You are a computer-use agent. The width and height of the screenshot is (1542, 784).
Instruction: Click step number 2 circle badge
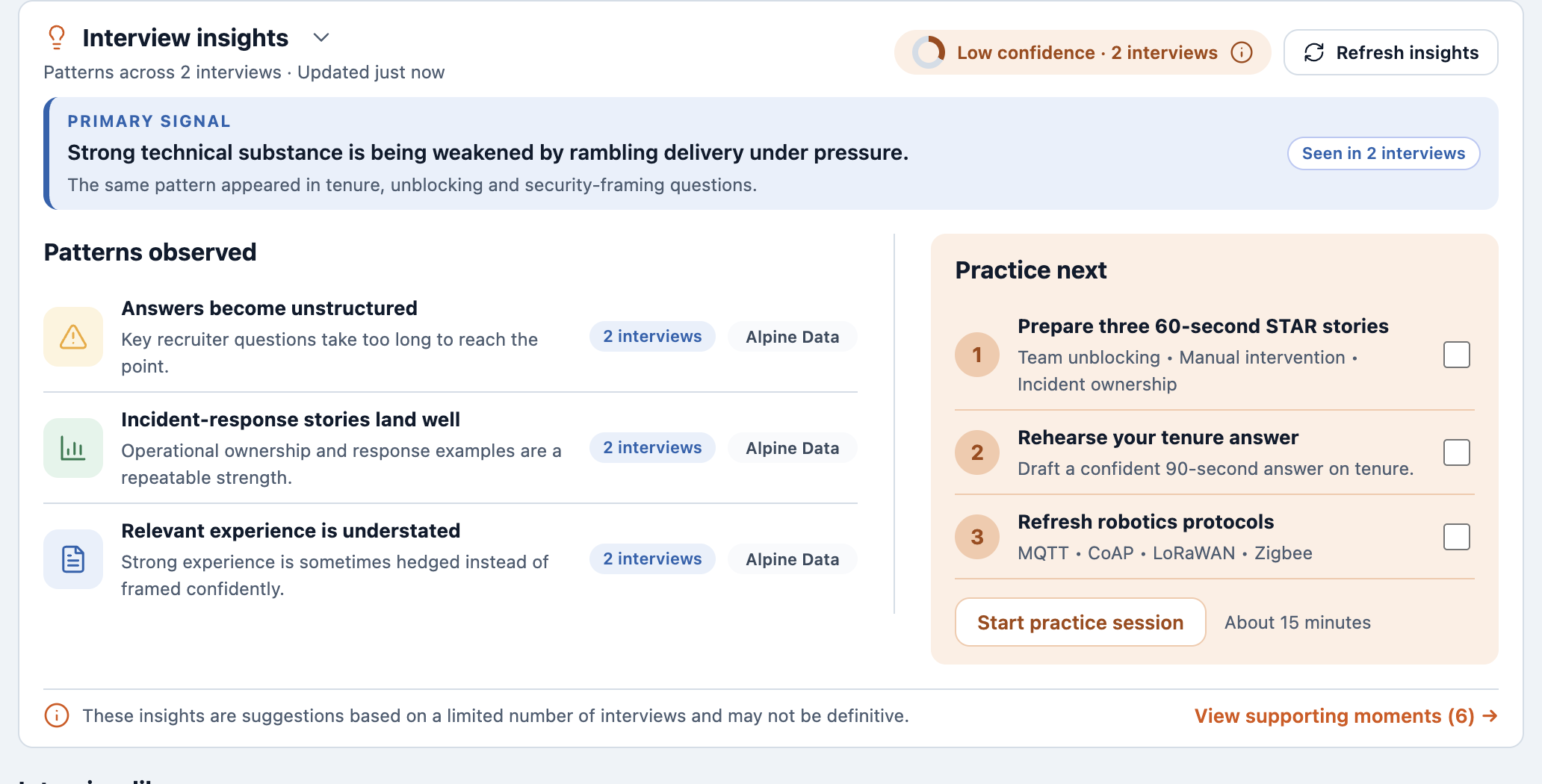pos(977,452)
